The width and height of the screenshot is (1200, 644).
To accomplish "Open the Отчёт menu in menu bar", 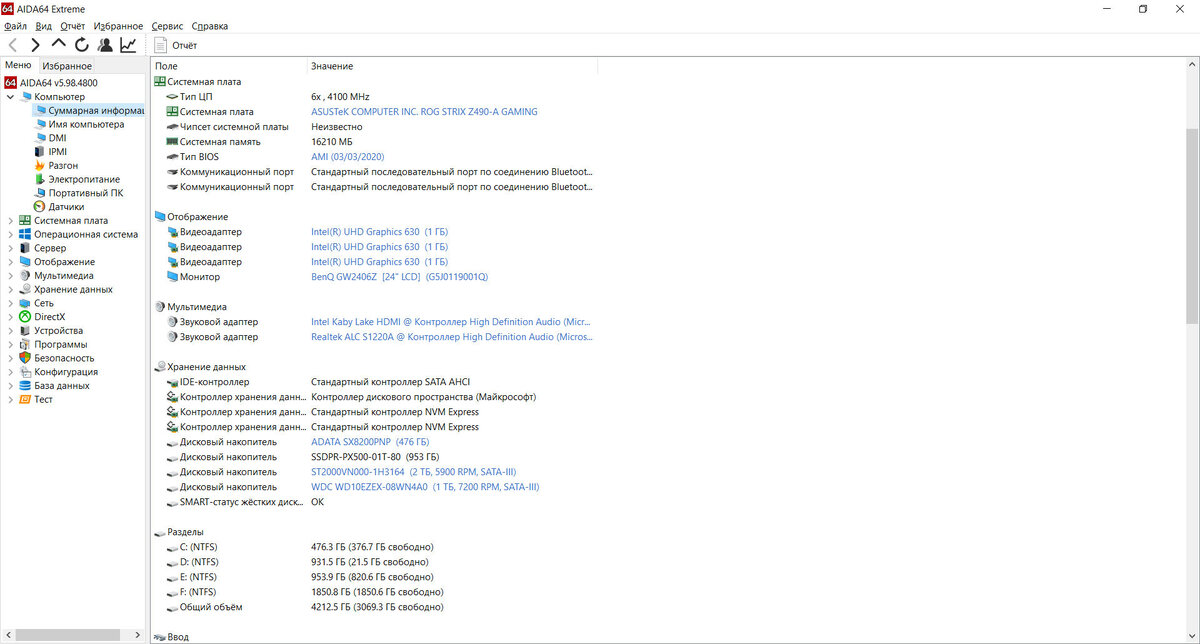I will [x=73, y=26].
